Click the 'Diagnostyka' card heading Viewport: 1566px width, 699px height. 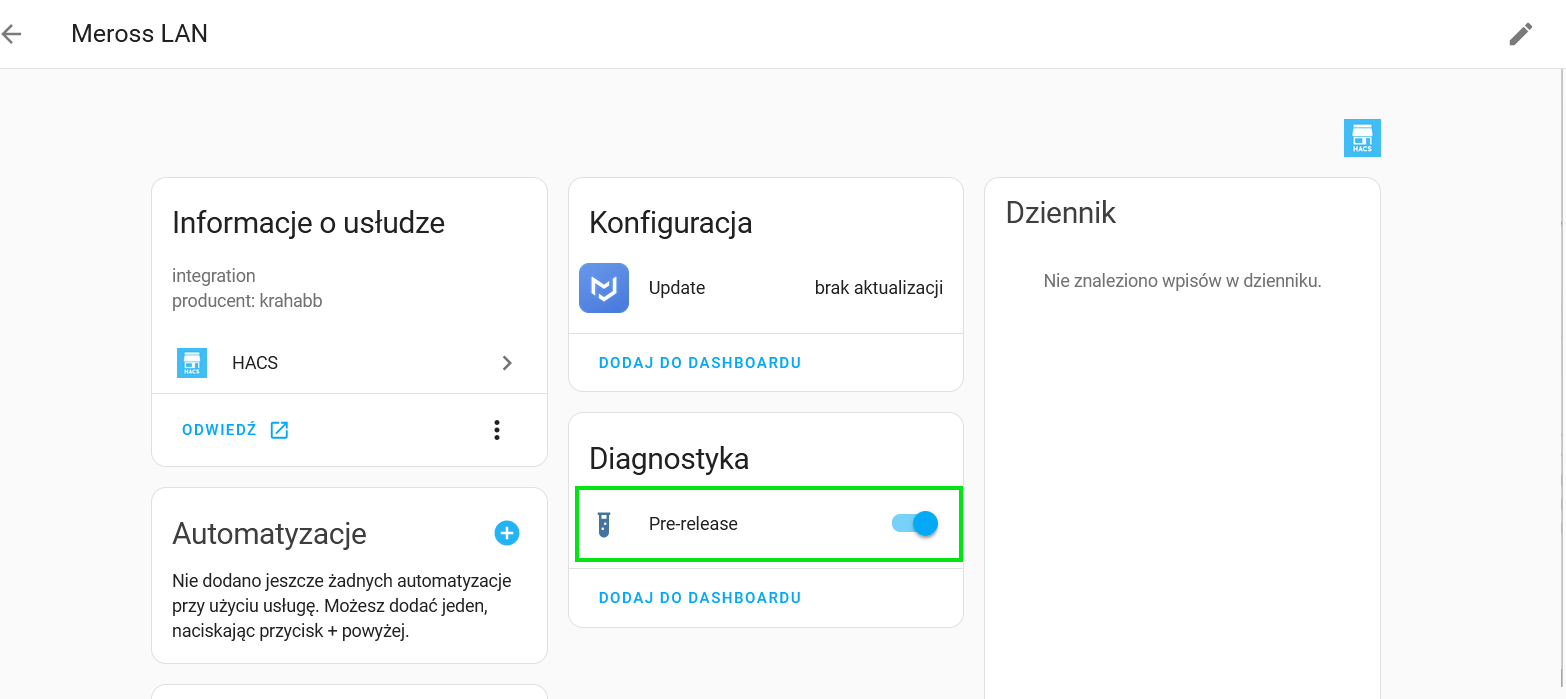(669, 459)
